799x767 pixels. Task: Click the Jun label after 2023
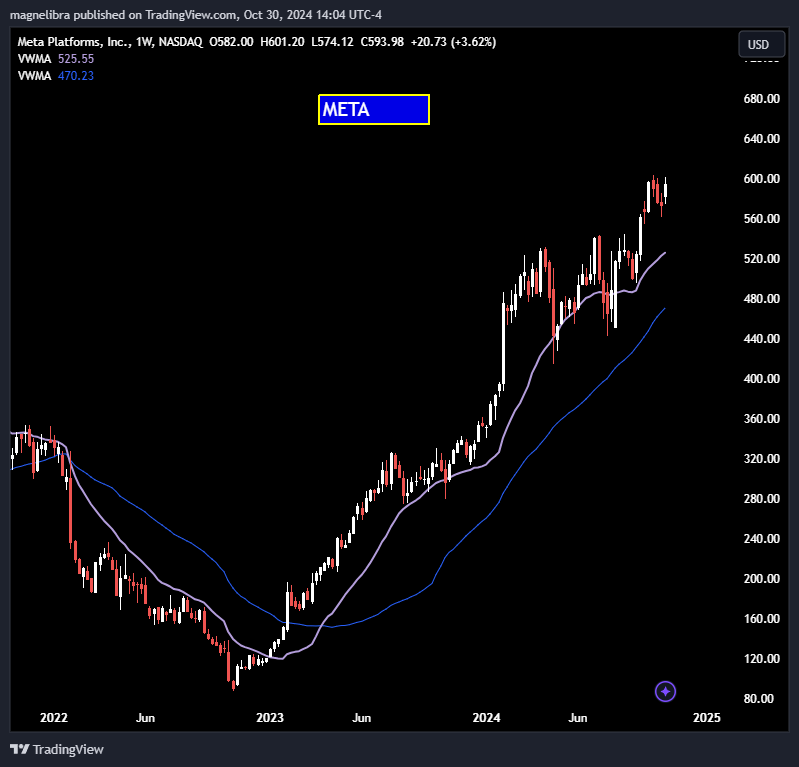[361, 718]
